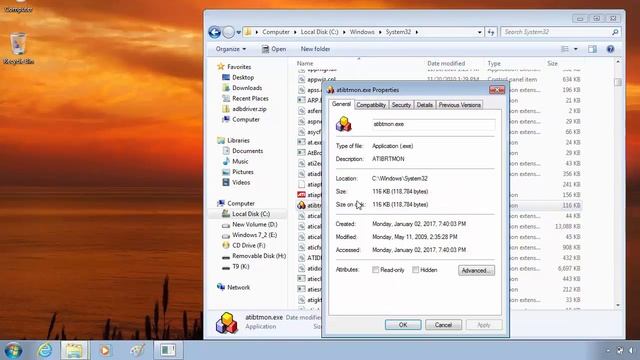This screenshot has width=640, height=360.
Task: Launch Internet Explorer from taskbar
Action: [x=44, y=350]
